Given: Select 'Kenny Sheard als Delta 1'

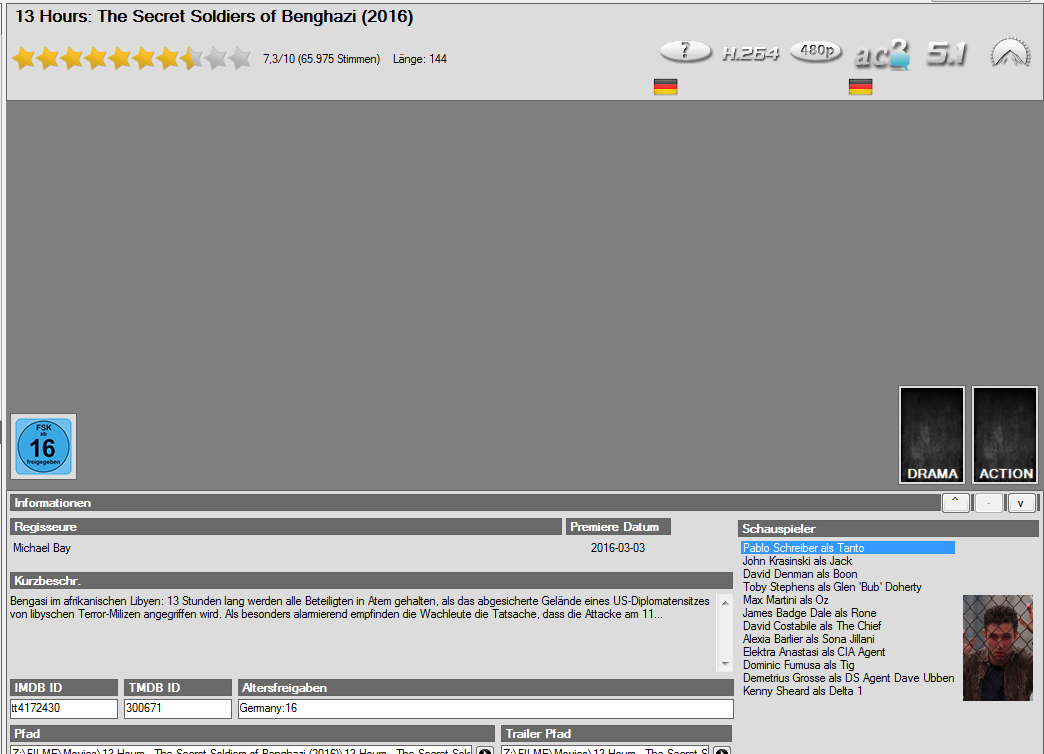Looking at the screenshot, I should point(802,691).
